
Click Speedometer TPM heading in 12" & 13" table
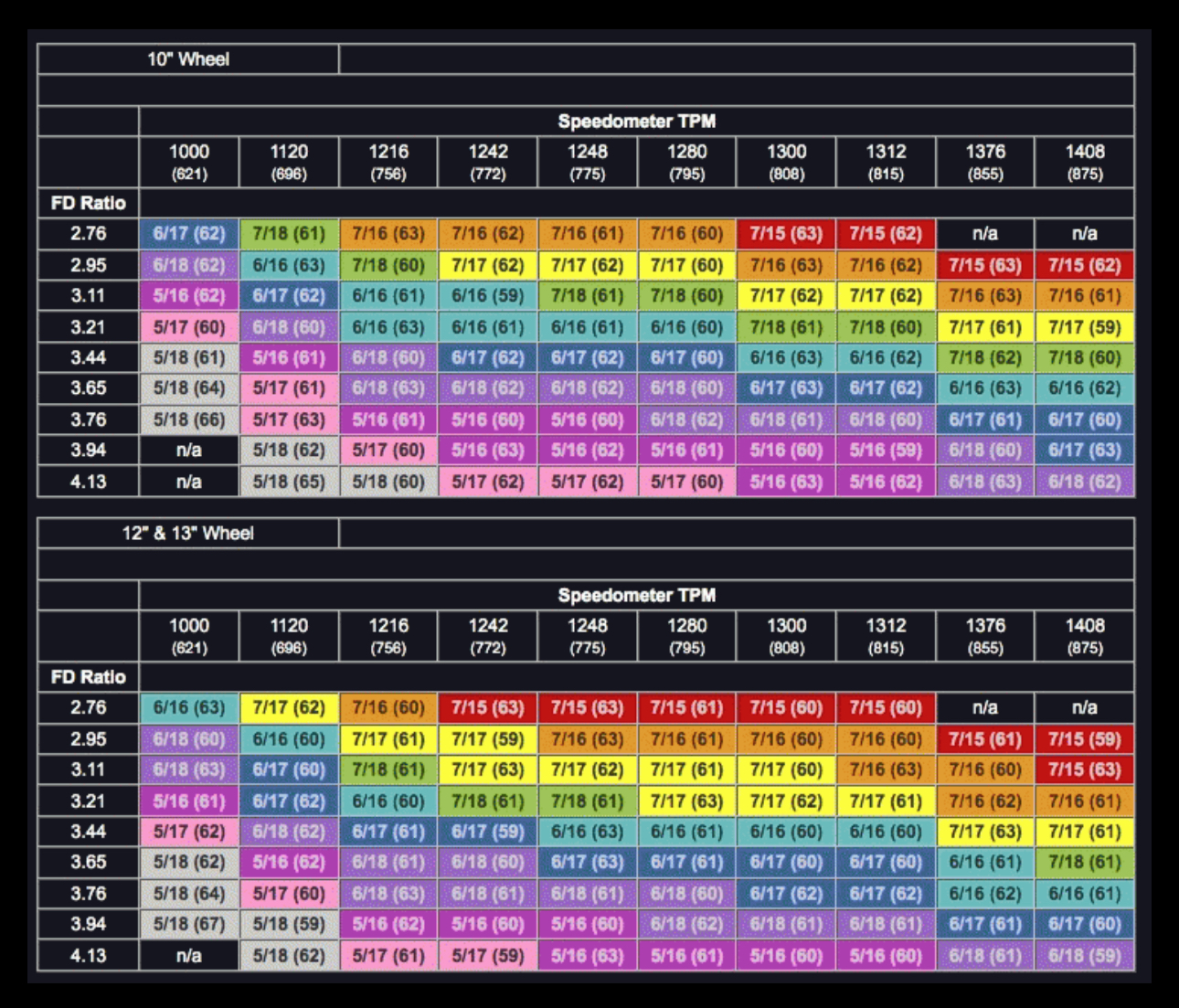pyautogui.click(x=637, y=596)
